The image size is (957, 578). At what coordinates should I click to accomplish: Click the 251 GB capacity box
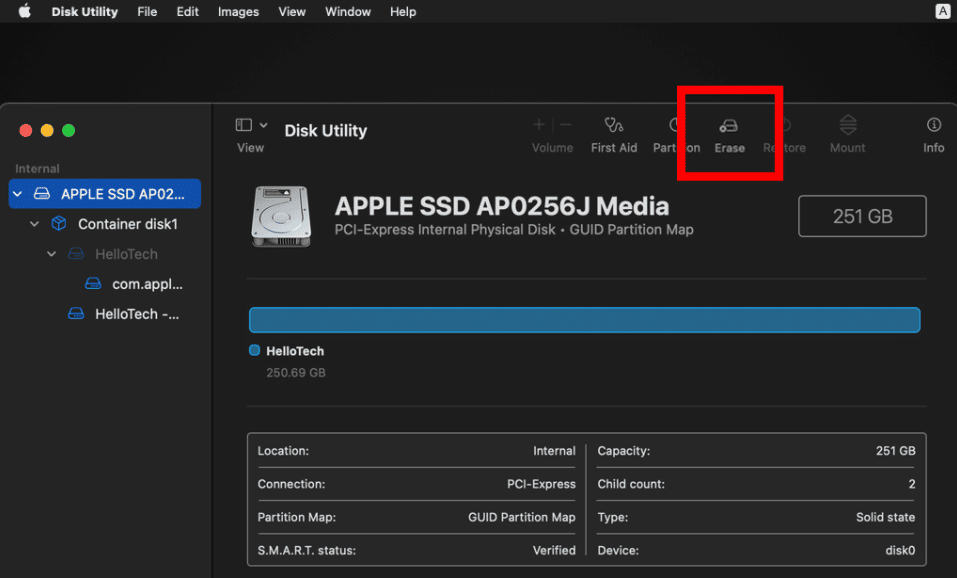[x=862, y=216]
